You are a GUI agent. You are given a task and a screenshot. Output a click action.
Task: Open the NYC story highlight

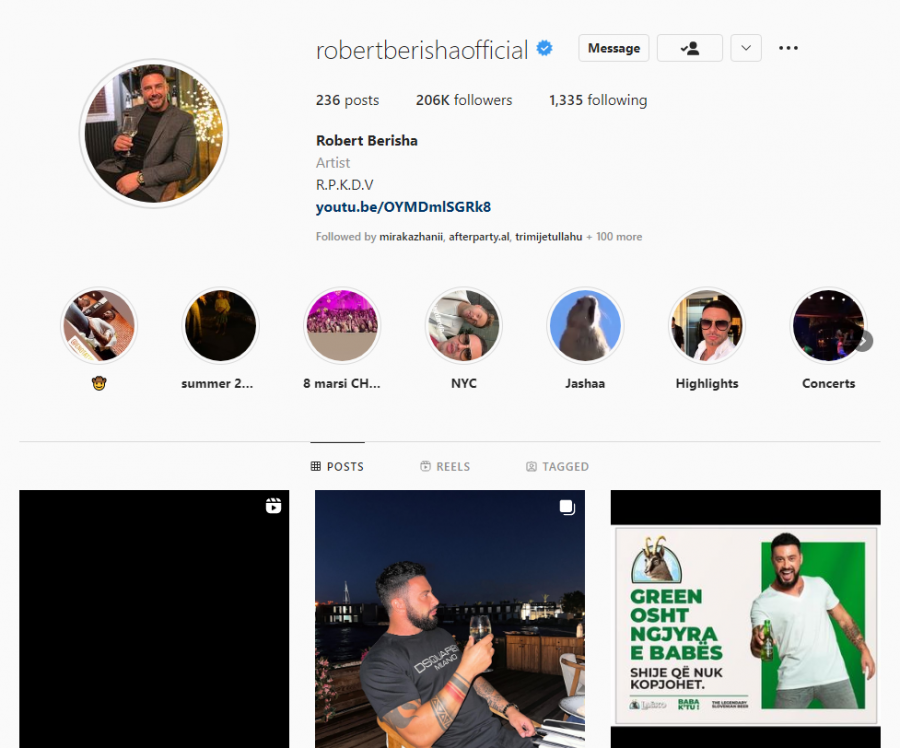point(464,325)
